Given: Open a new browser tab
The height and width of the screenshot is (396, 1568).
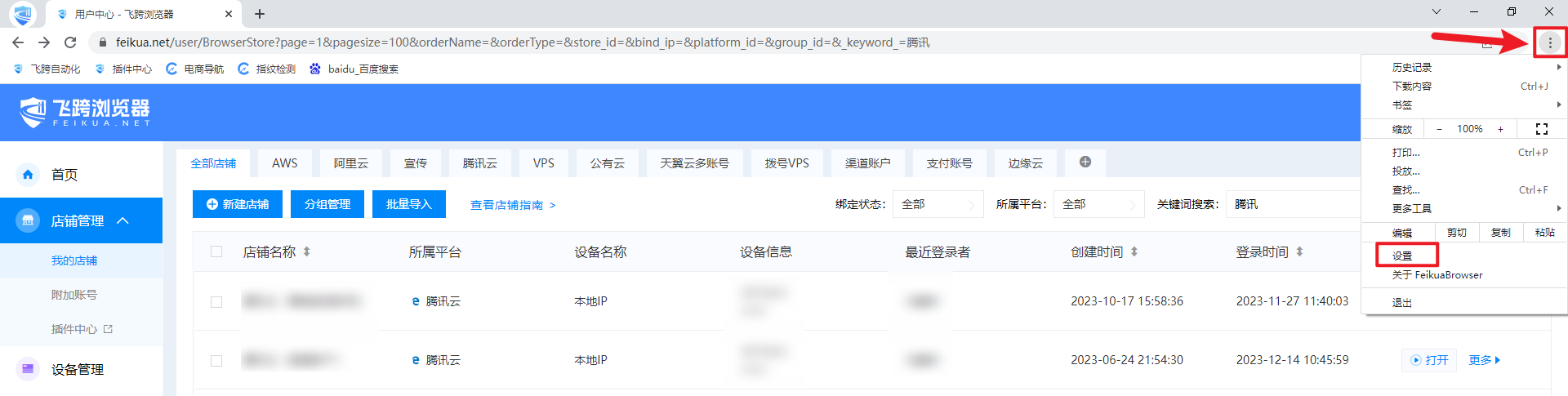Looking at the screenshot, I should [260, 14].
